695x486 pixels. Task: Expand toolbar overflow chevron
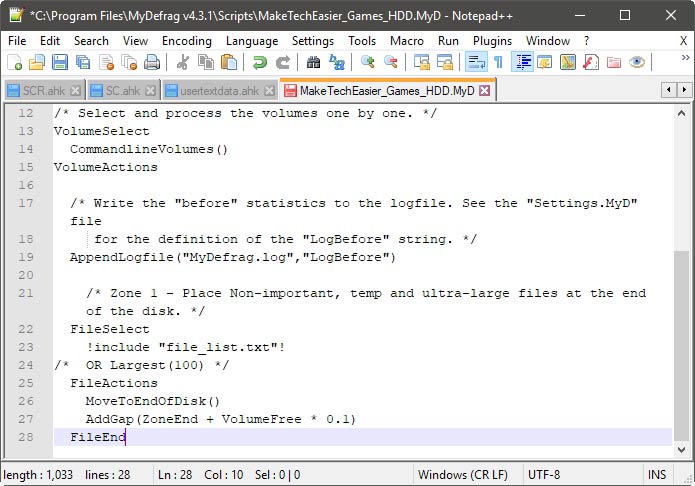(685, 58)
